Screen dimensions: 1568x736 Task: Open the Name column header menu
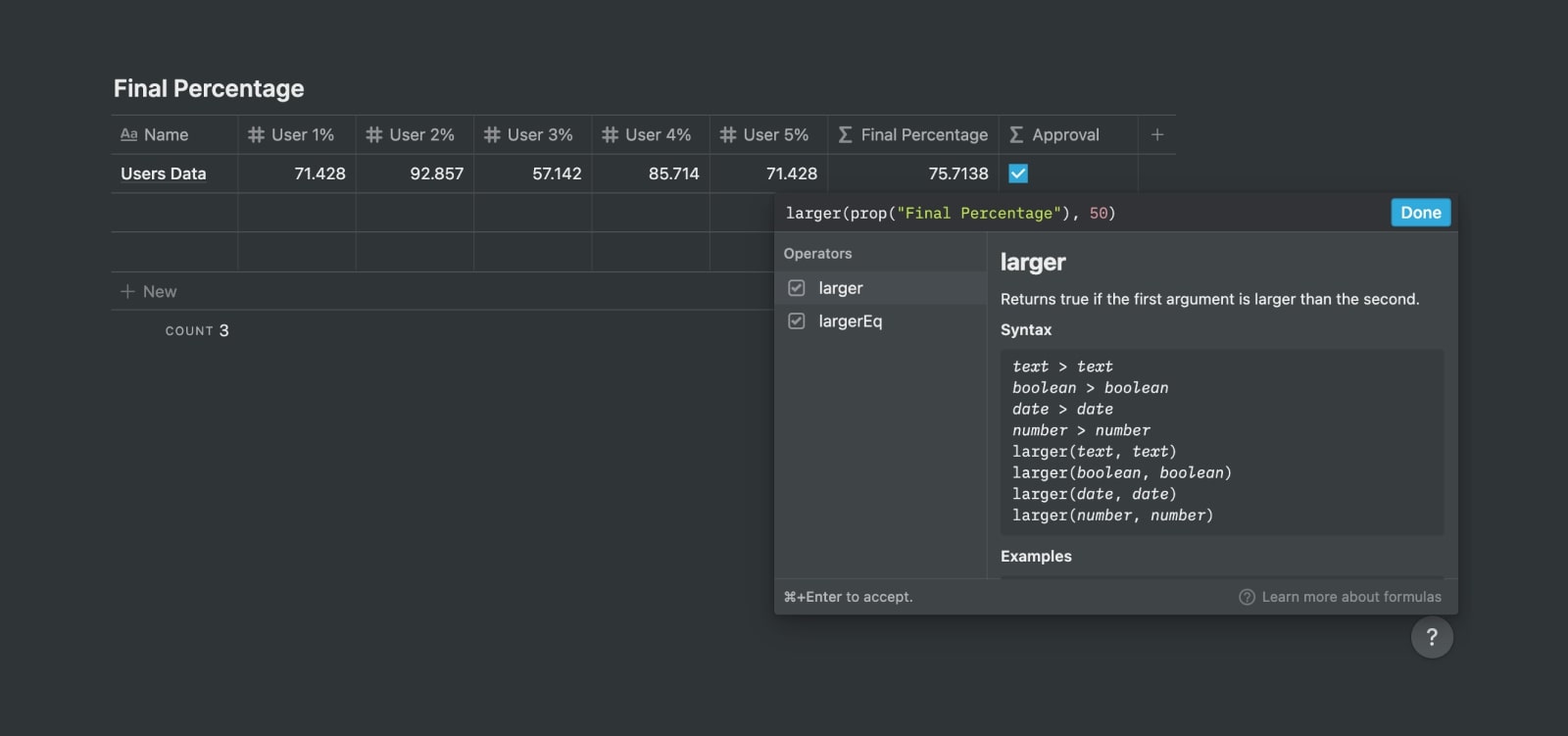[174, 134]
